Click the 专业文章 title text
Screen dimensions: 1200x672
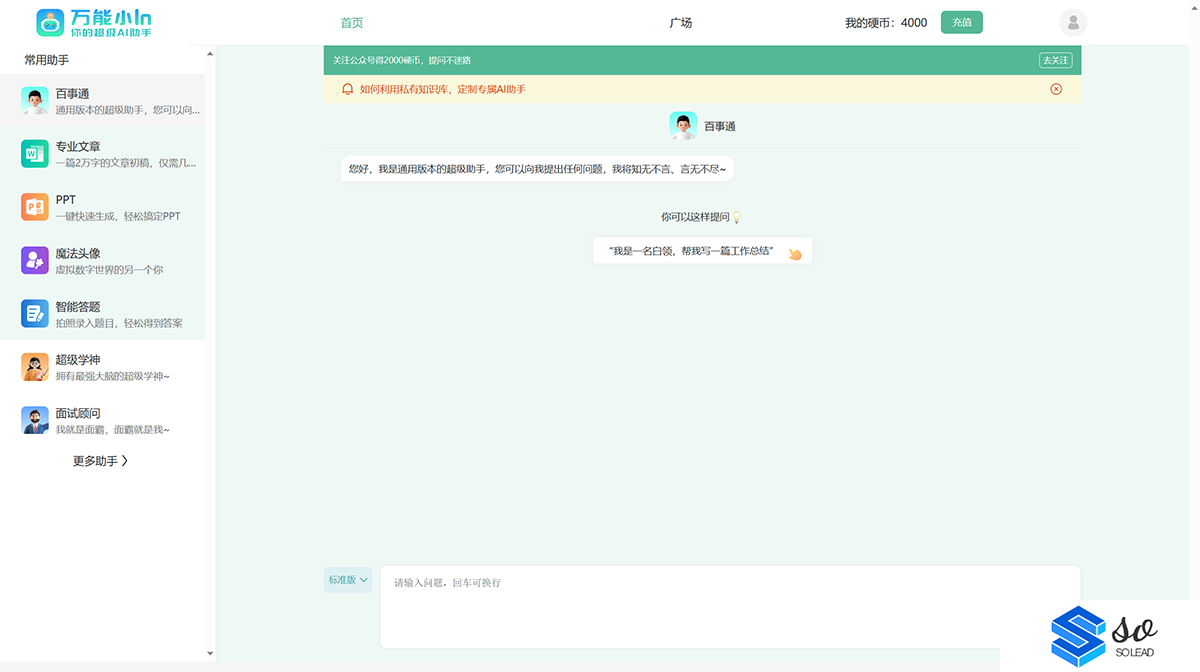pyautogui.click(x=78, y=147)
